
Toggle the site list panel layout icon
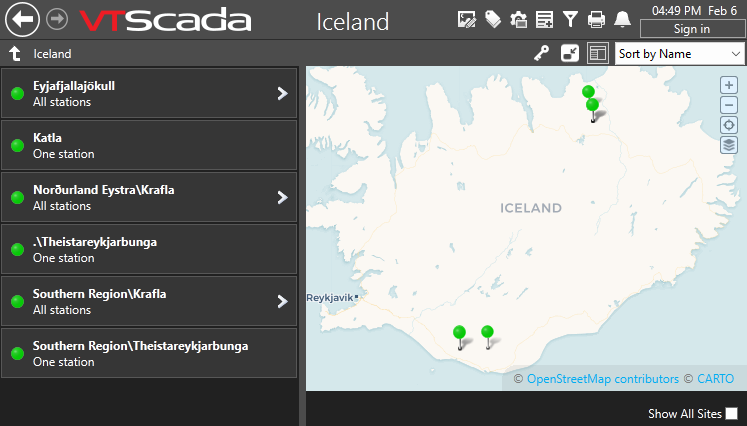tap(597, 53)
